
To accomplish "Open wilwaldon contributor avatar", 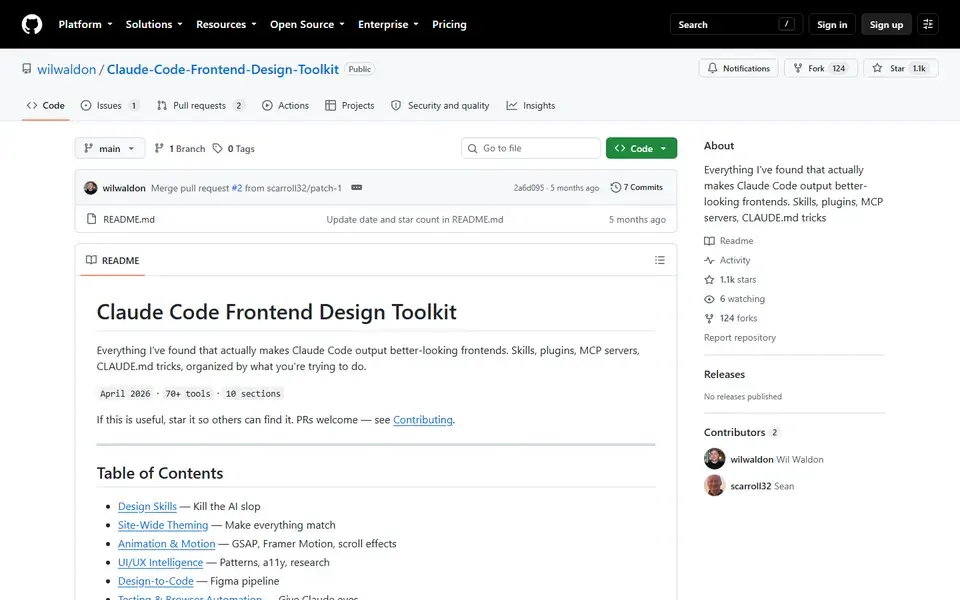I will click(x=714, y=459).
